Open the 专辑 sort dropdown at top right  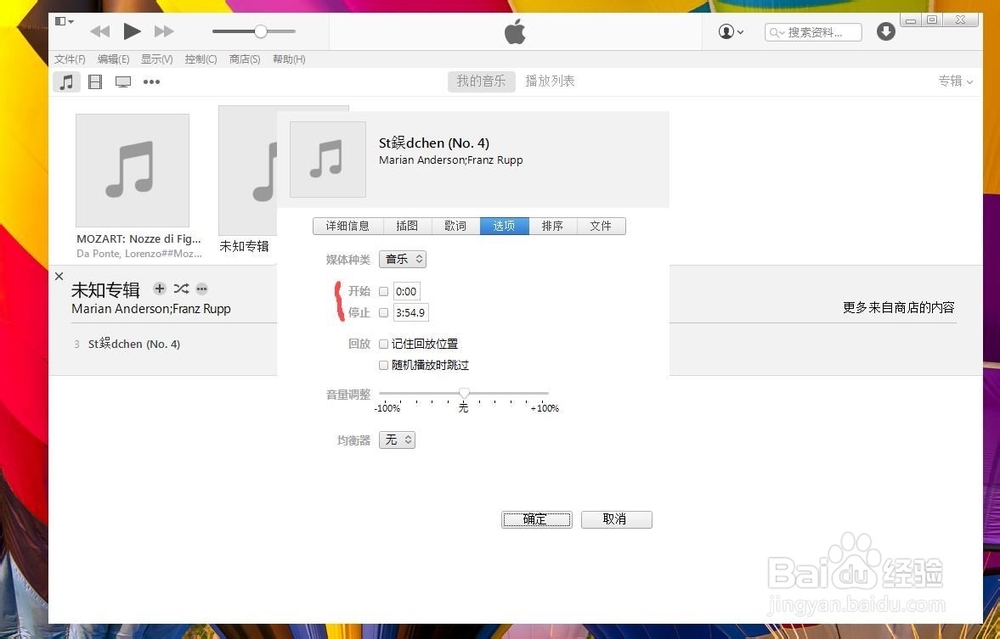pos(953,81)
